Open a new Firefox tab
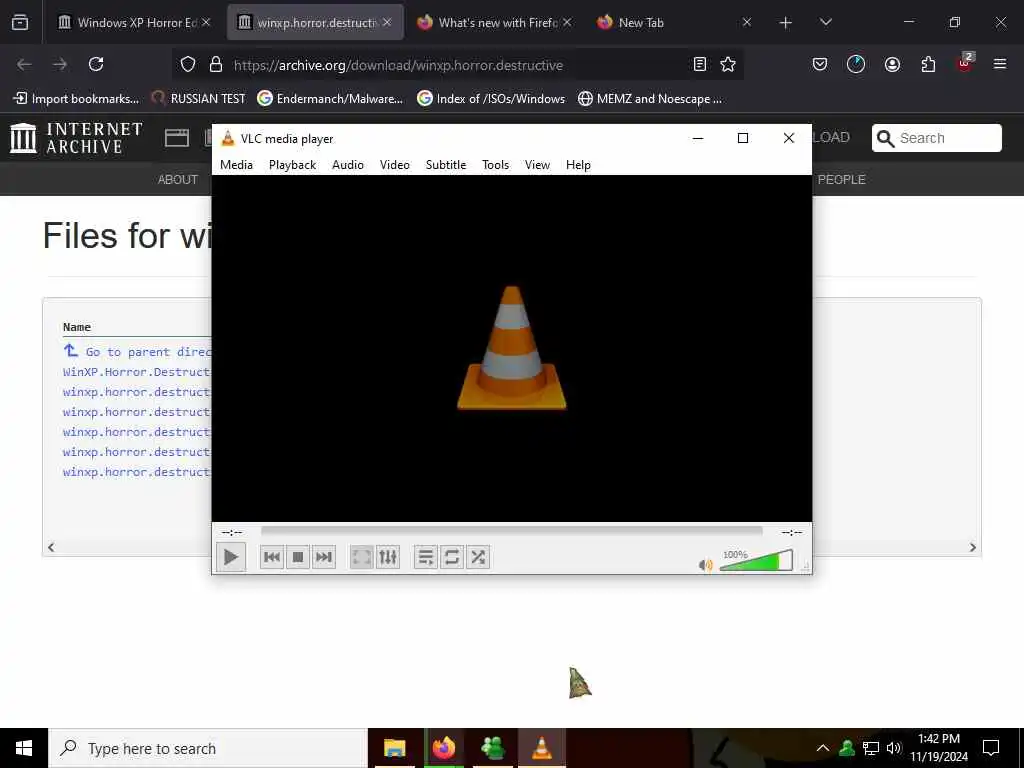1024x768 pixels. coord(786,22)
